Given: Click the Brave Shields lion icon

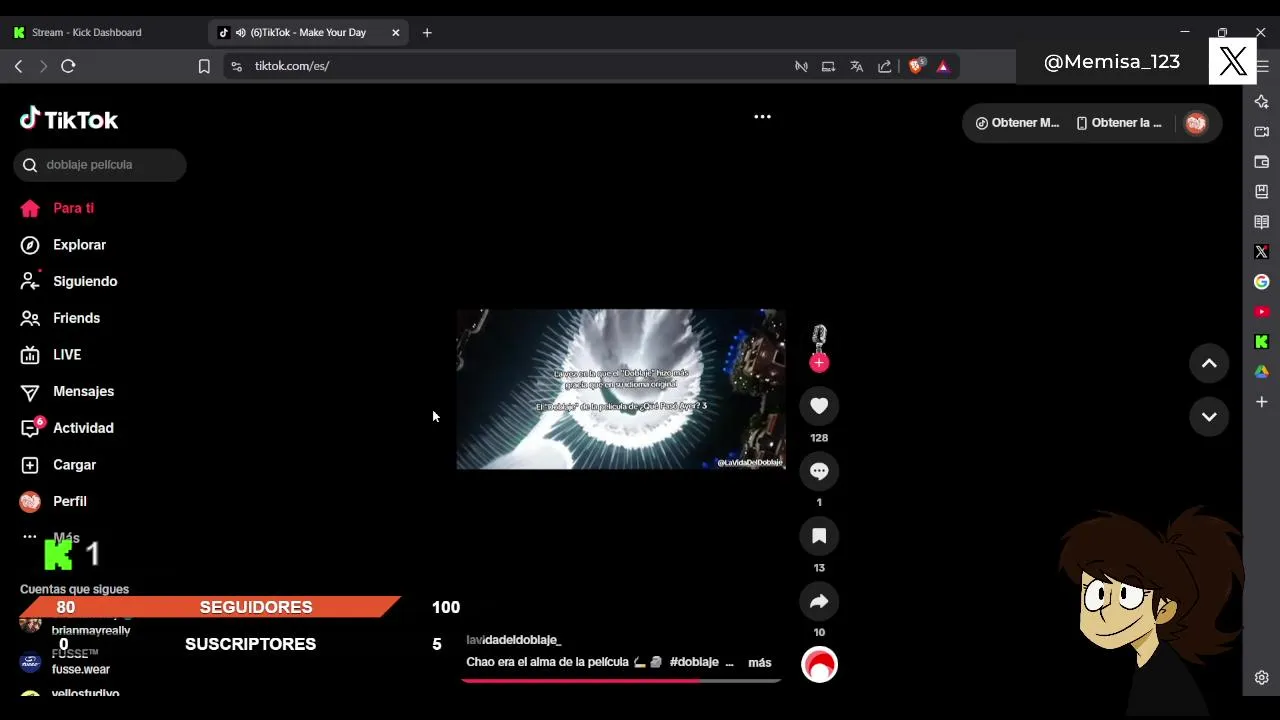Looking at the screenshot, I should point(915,66).
